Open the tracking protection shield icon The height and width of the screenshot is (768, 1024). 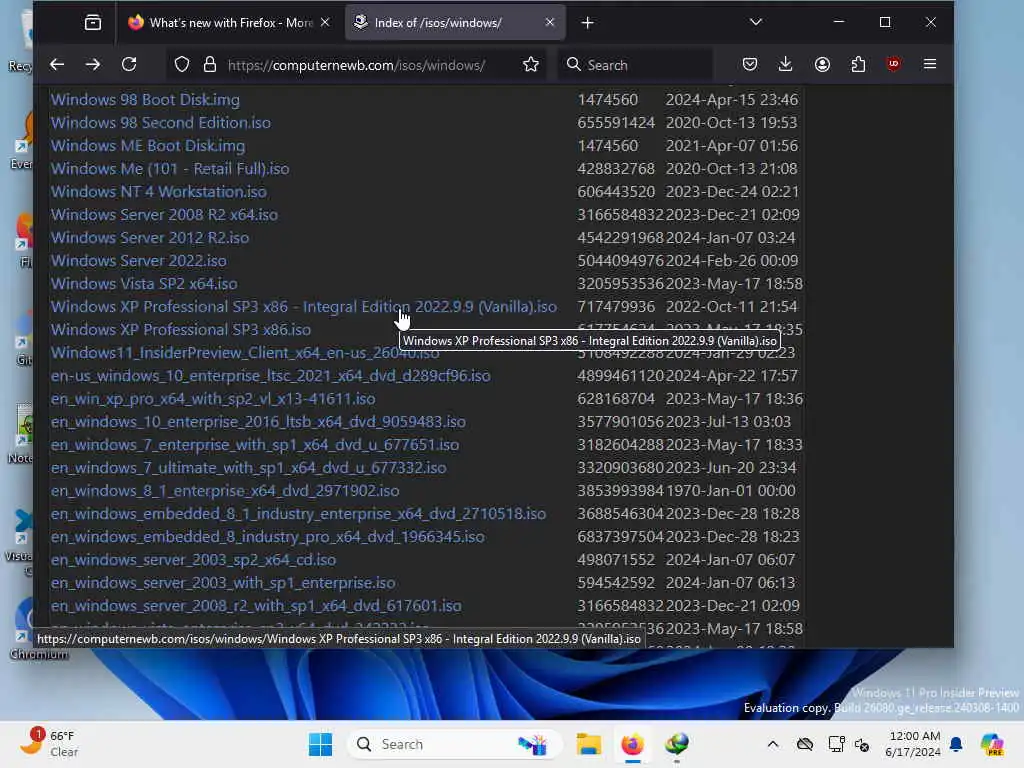[x=182, y=64]
